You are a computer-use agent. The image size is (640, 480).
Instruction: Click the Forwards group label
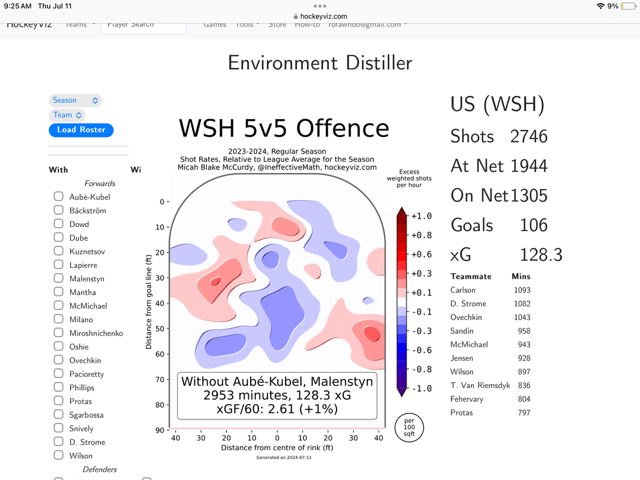[100, 183]
